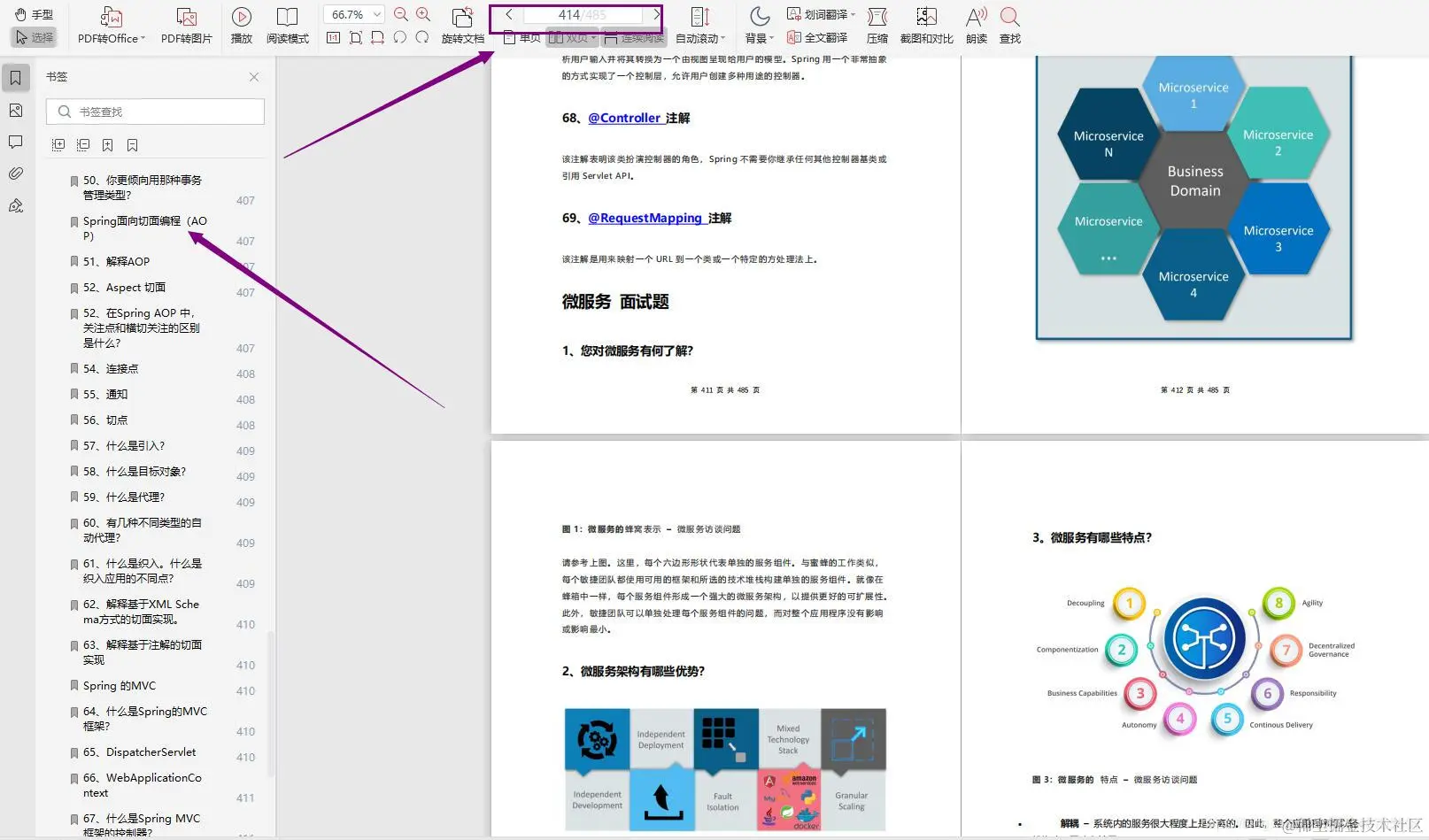Click the fit page icon
This screenshot has width=1429, height=840.
(x=355, y=37)
